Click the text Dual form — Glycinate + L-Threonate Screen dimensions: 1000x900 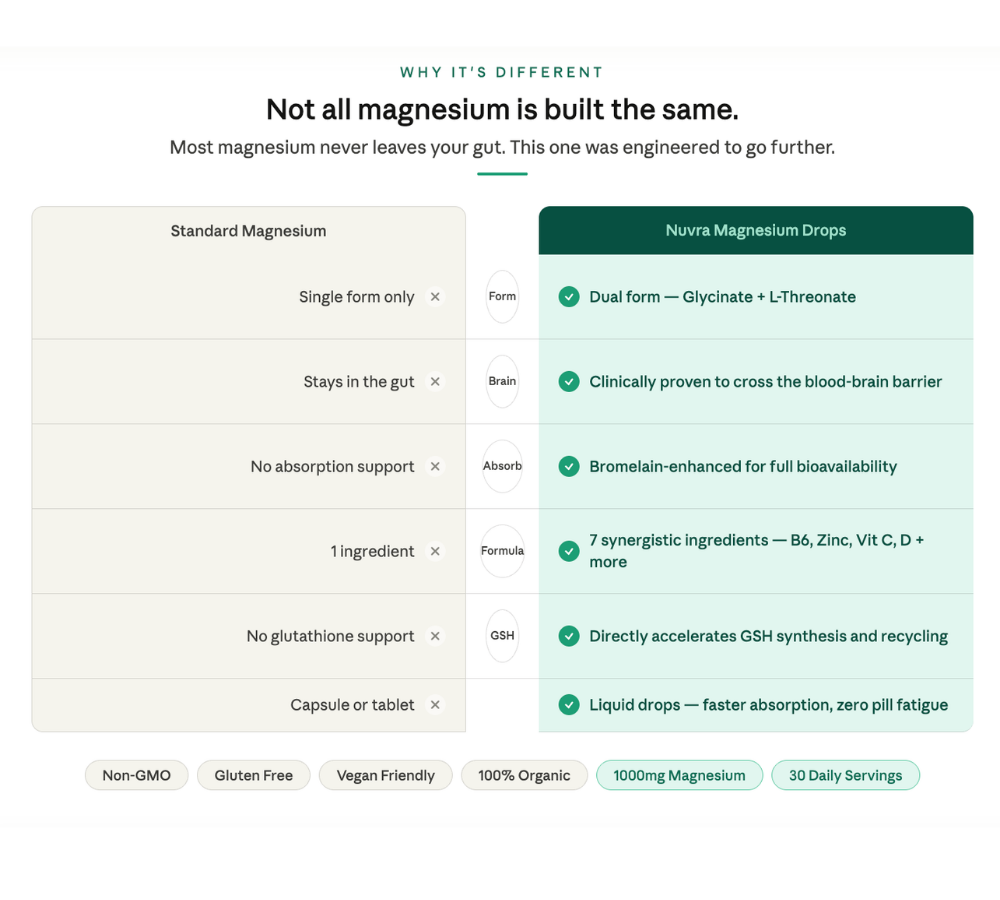pos(723,297)
